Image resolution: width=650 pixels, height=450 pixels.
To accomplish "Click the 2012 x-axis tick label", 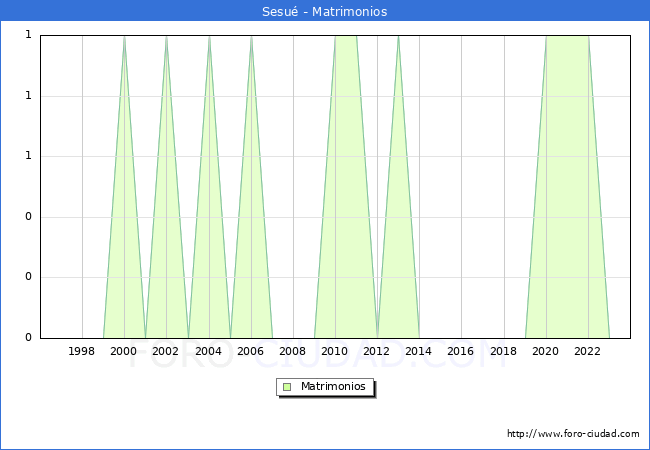I will [377, 351].
